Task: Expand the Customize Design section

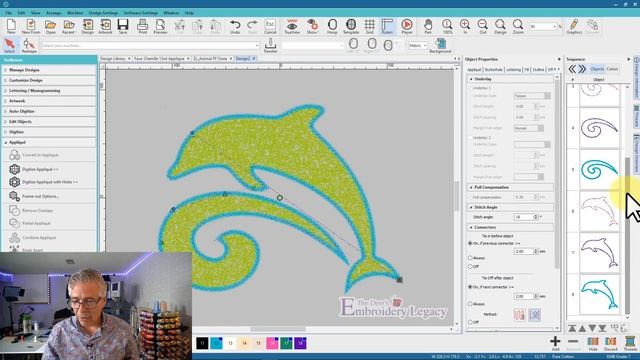Action: point(49,80)
